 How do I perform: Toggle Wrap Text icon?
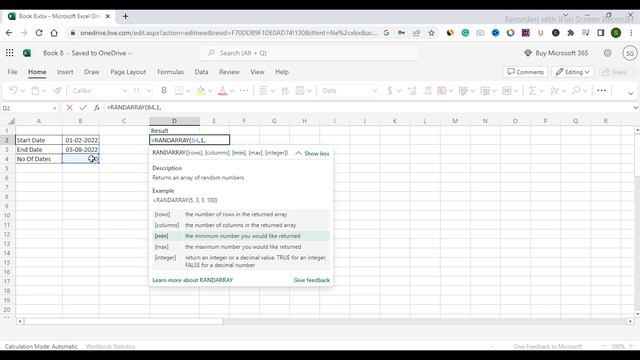tap(285, 91)
